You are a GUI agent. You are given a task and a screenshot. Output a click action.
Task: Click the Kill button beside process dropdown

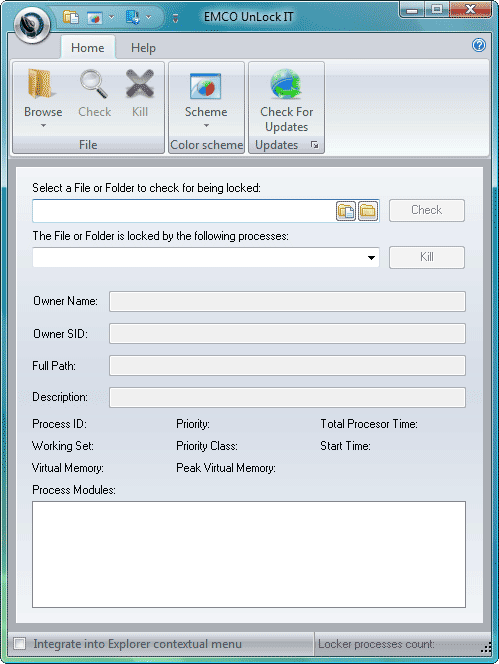point(427,257)
